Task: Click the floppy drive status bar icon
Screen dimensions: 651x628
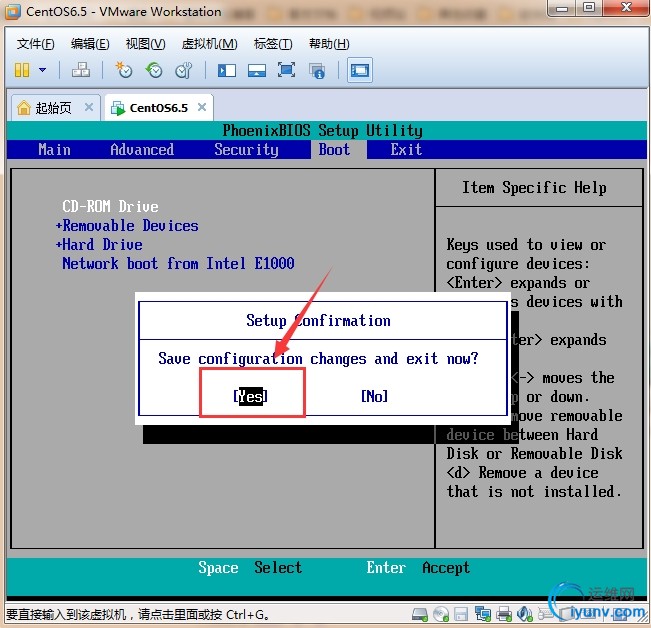Action: 461,614
